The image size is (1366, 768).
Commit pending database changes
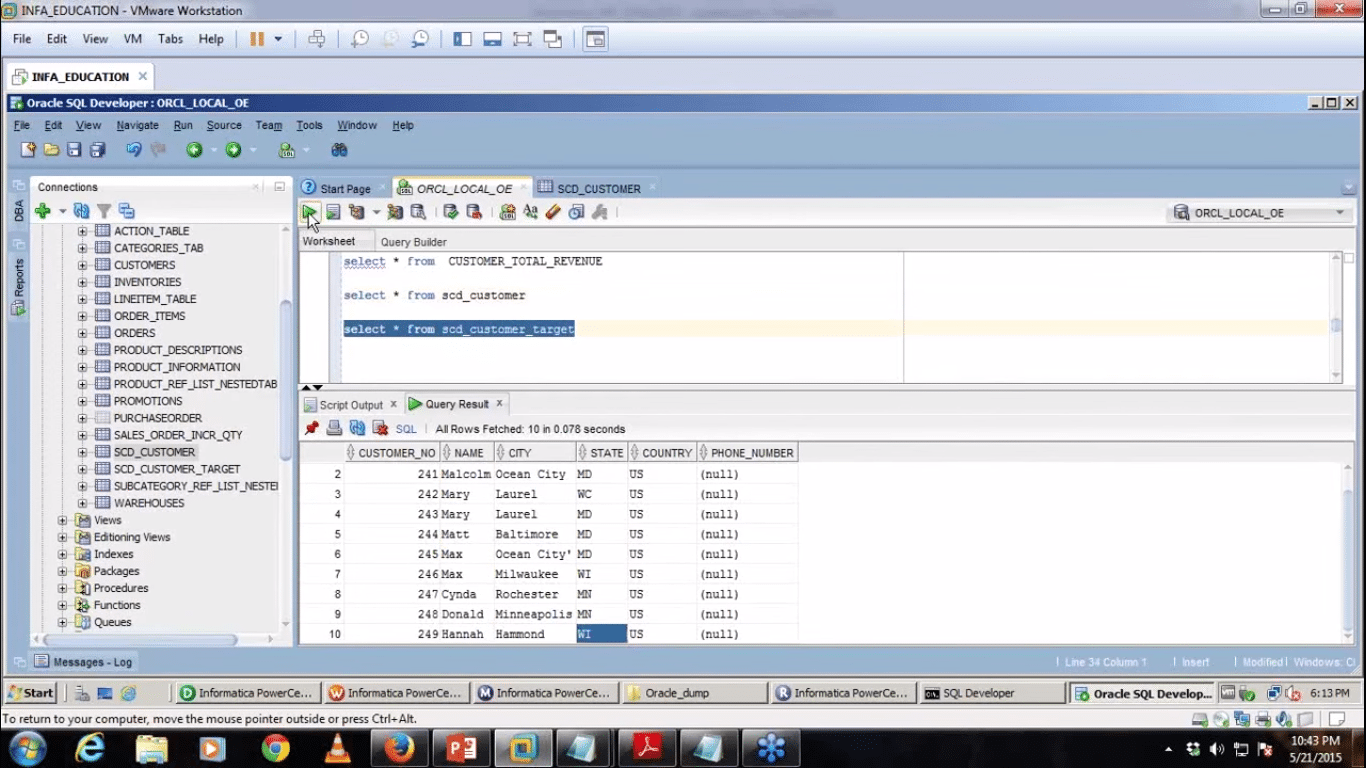(x=451, y=212)
